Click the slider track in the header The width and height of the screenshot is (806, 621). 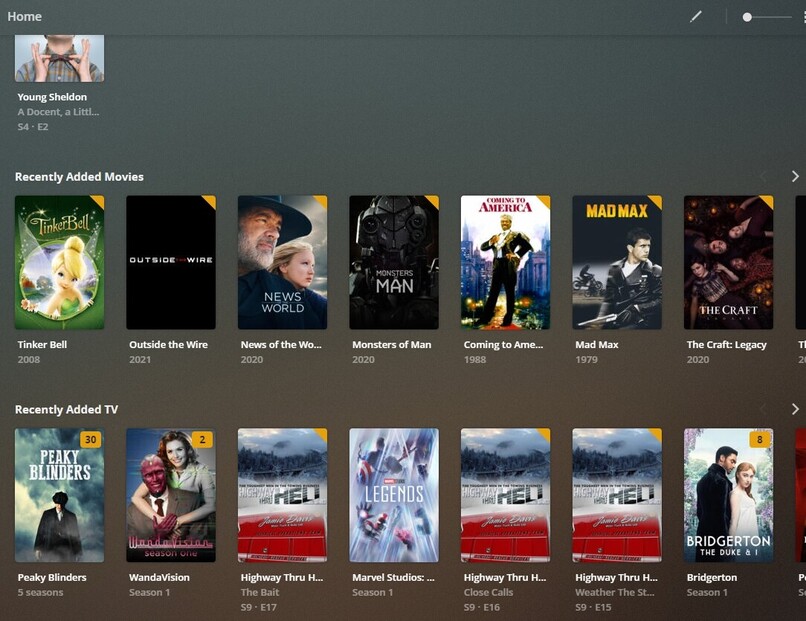[767, 17]
